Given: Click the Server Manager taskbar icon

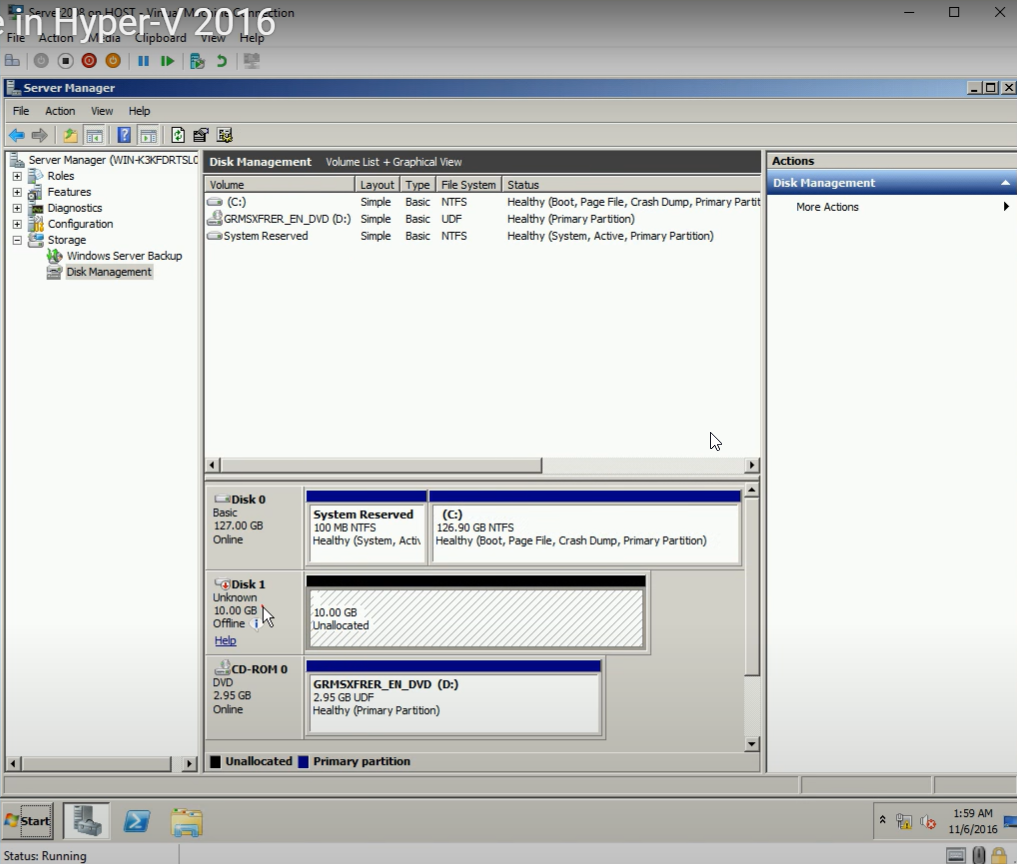Looking at the screenshot, I should [x=87, y=821].
